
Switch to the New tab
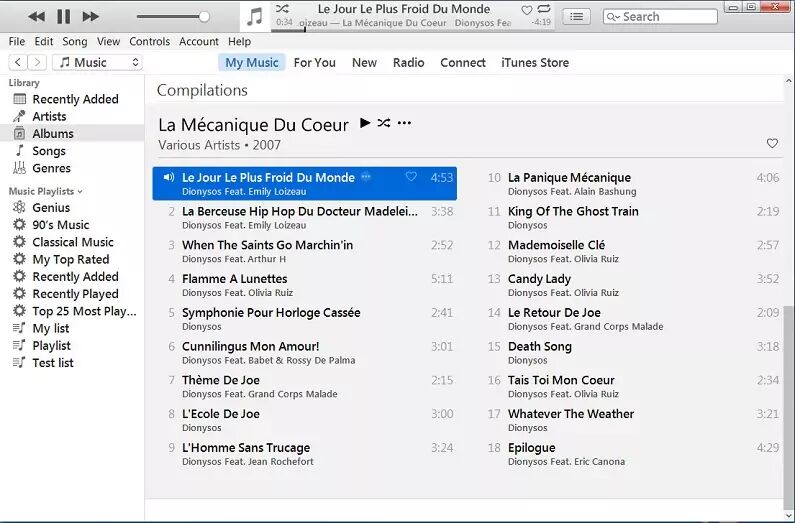(365, 63)
